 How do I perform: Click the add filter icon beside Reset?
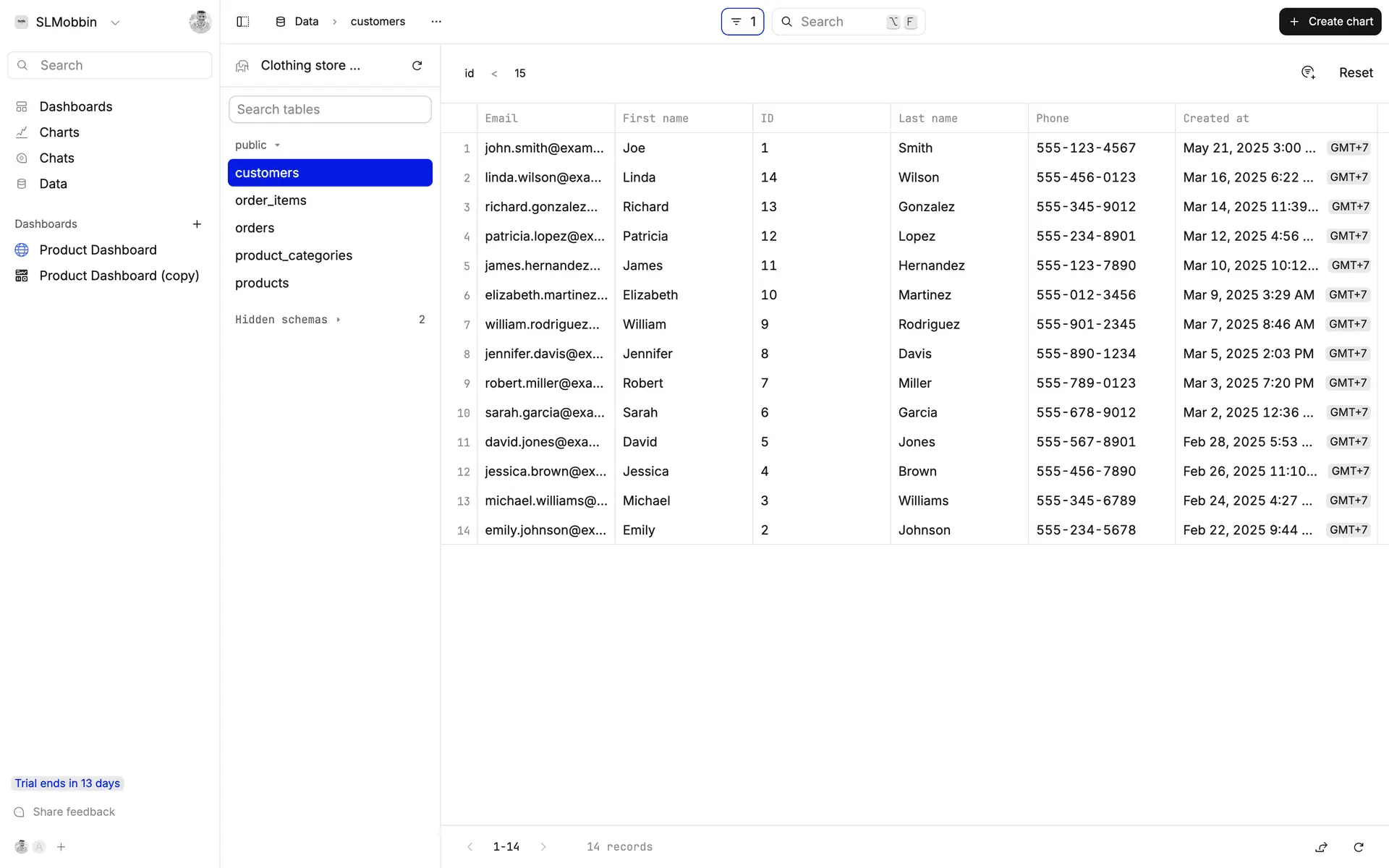[1308, 72]
